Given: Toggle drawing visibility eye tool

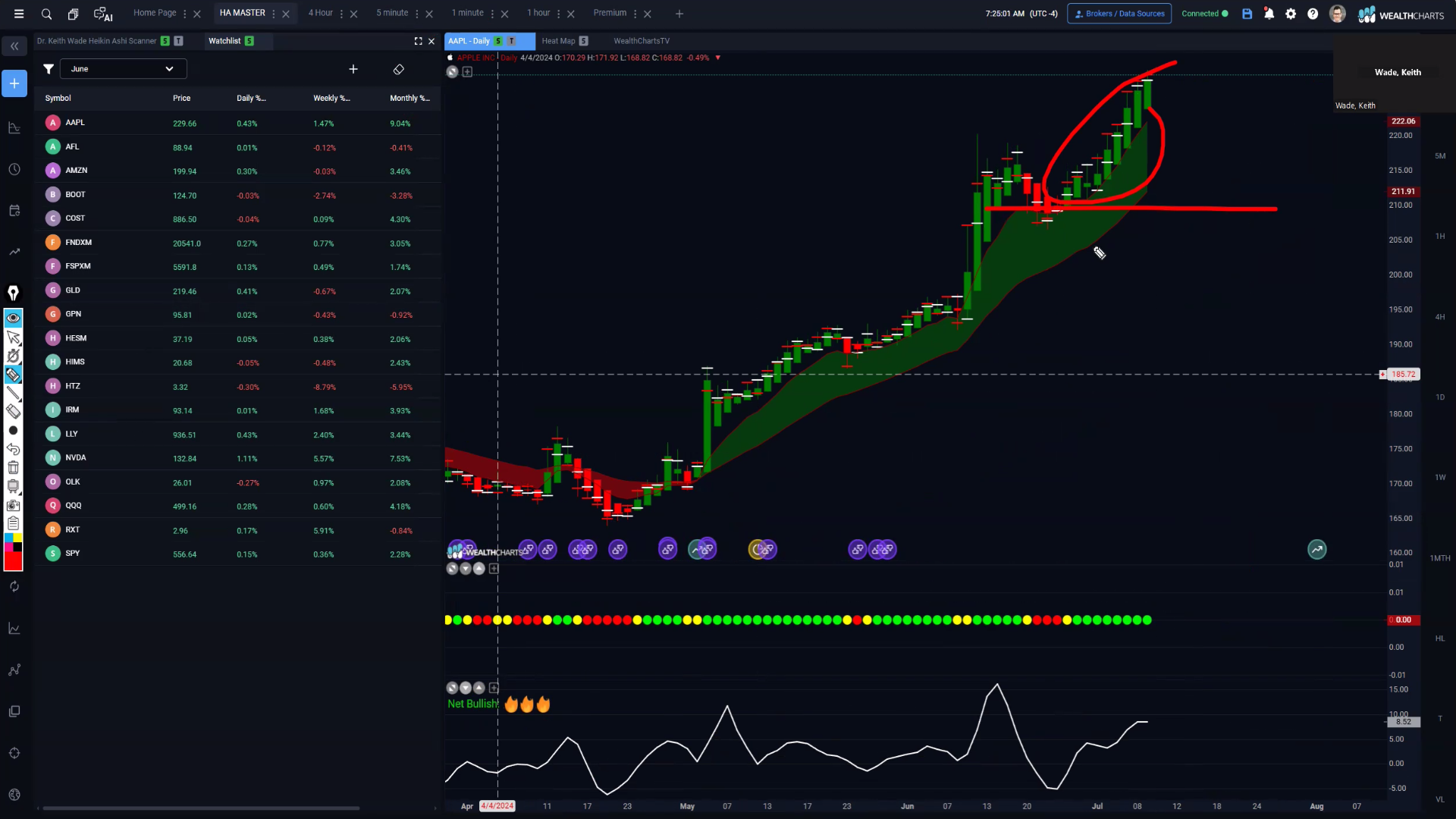Looking at the screenshot, I should pyautogui.click(x=13, y=318).
